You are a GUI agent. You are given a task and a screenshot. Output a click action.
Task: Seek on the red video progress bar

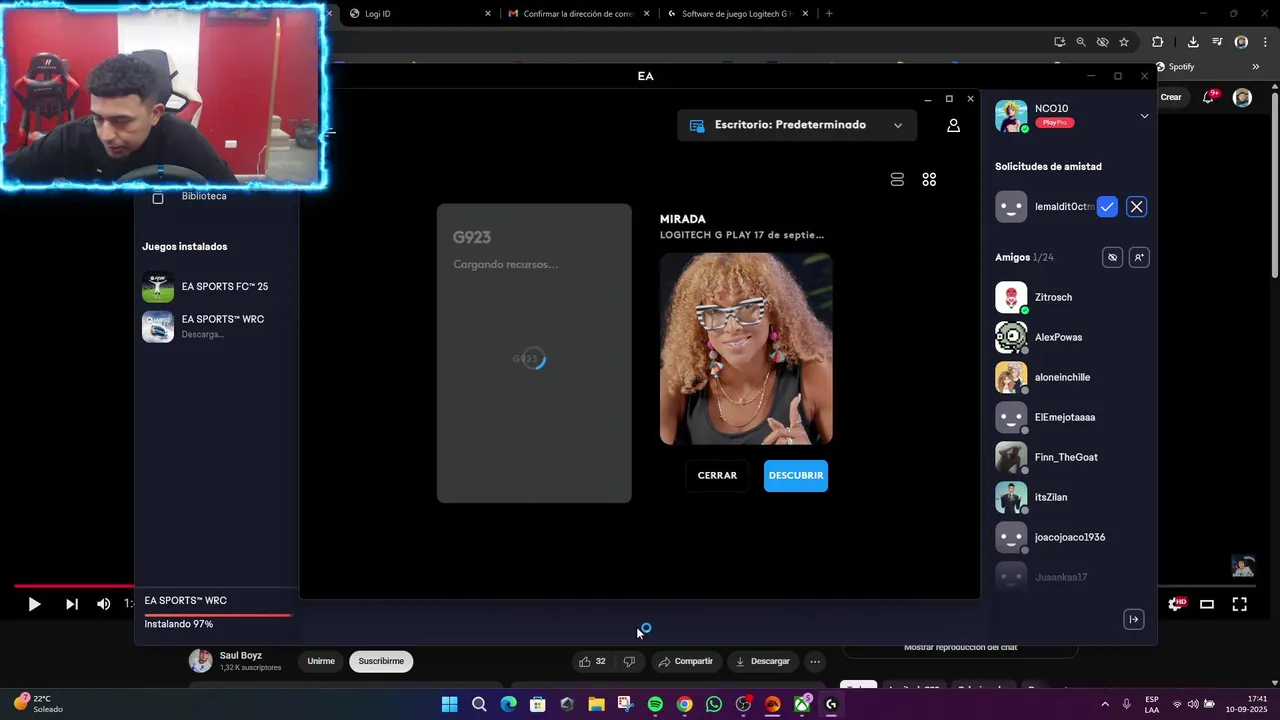[74, 586]
